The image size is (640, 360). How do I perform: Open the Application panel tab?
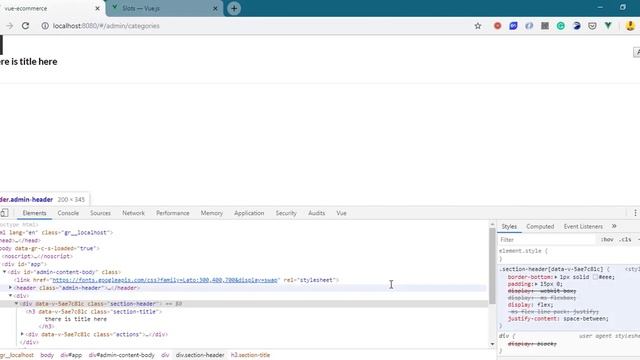tap(249, 213)
